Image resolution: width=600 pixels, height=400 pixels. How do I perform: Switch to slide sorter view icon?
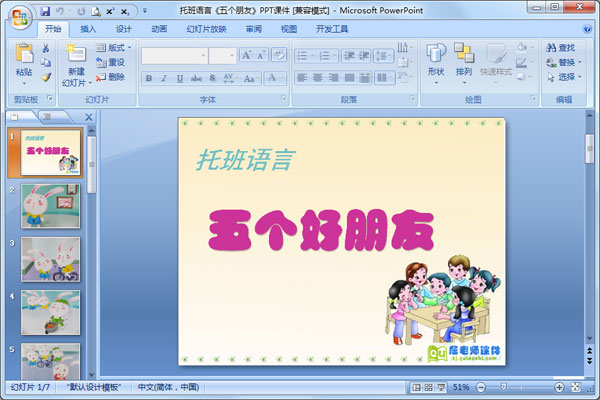[429, 388]
